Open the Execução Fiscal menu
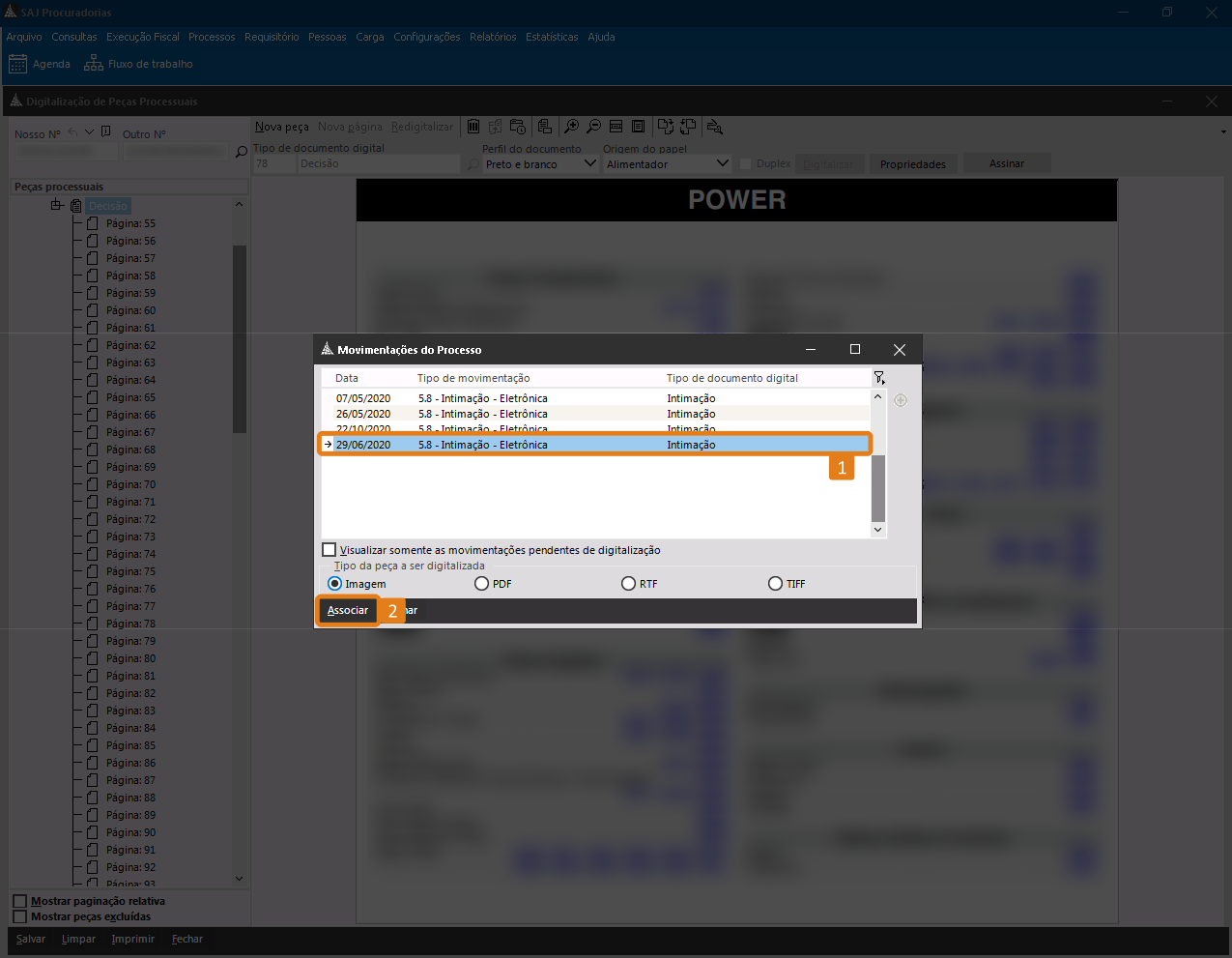This screenshot has height=958, width=1232. (143, 37)
